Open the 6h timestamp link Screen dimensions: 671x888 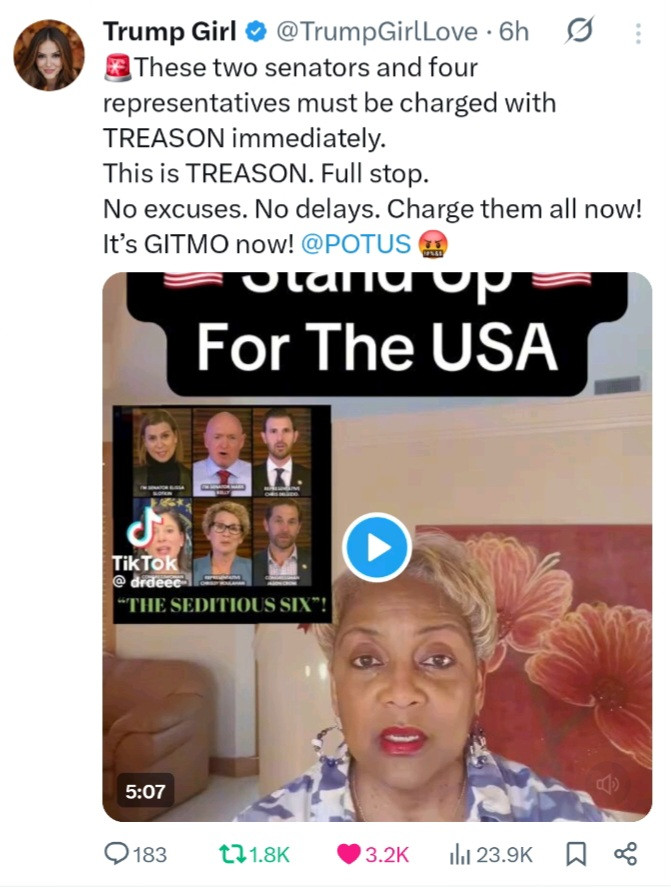(514, 32)
